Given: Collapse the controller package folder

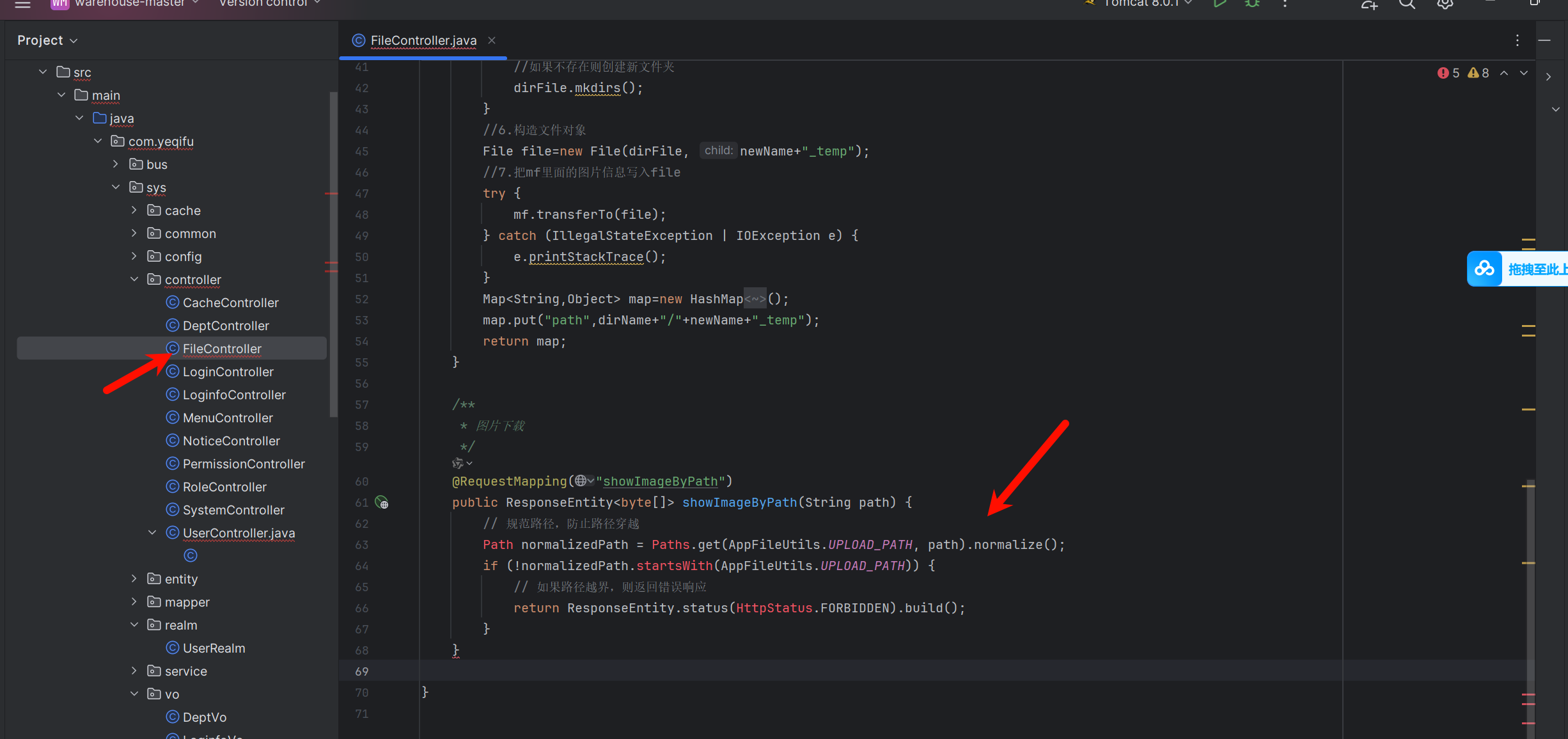Looking at the screenshot, I should (134, 280).
